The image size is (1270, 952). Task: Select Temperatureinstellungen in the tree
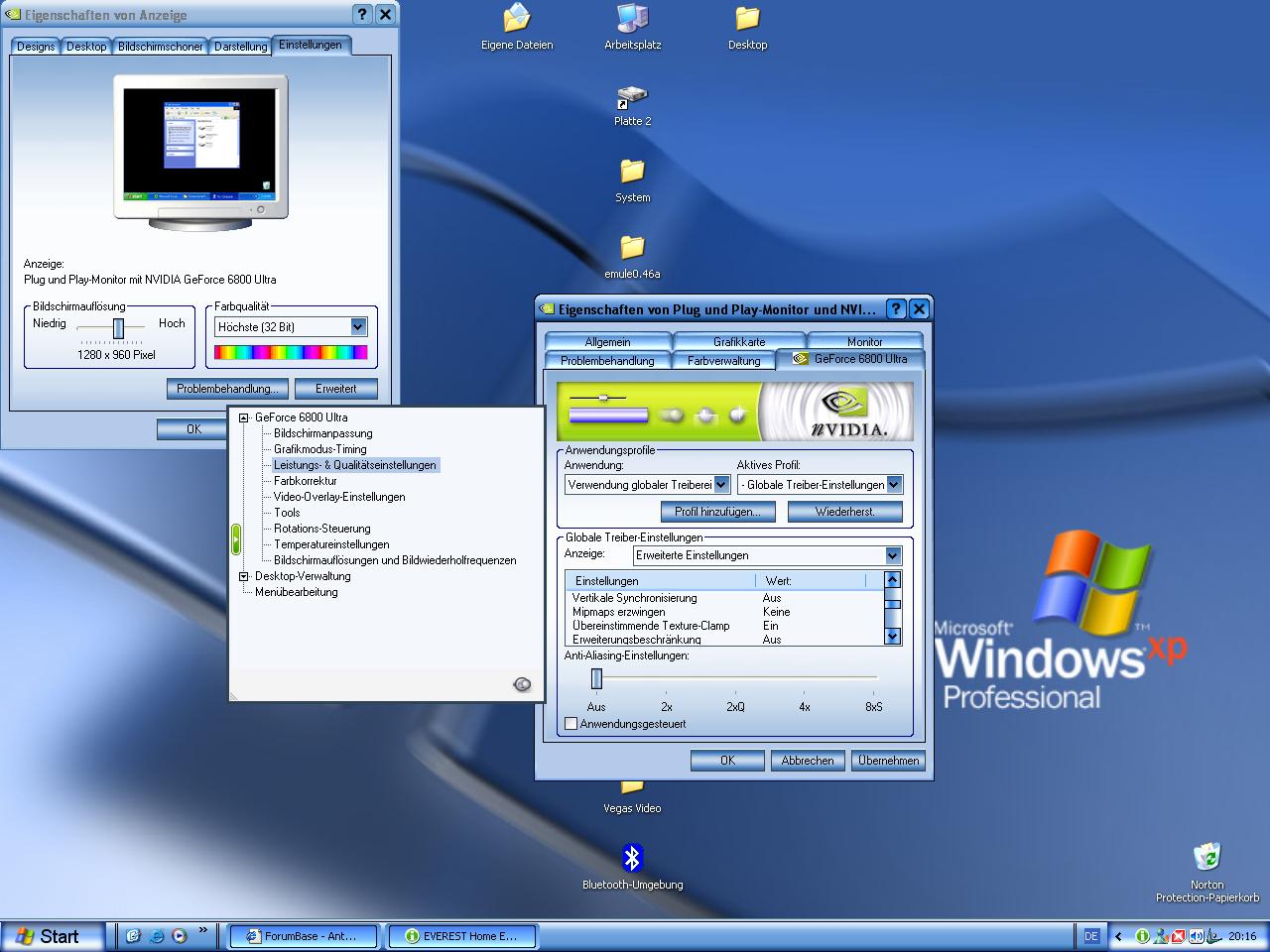tap(331, 544)
